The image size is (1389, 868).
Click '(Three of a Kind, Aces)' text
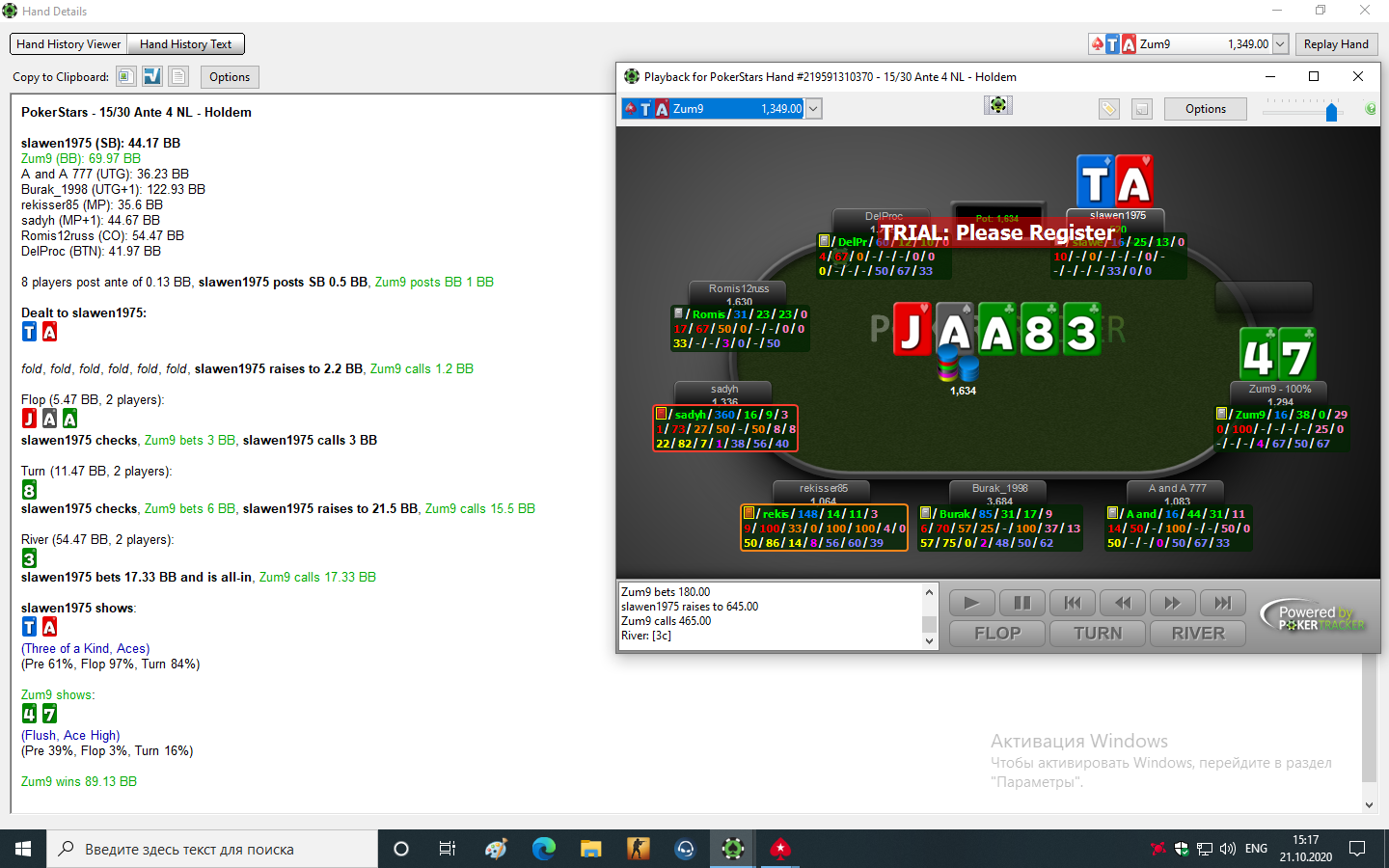(x=86, y=648)
